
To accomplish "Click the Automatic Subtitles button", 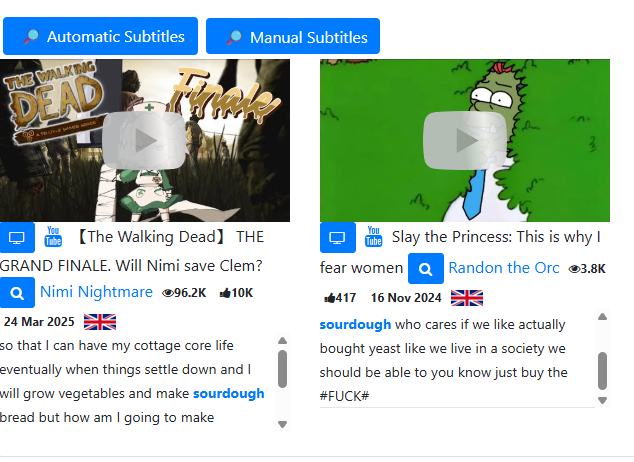I will point(100,36).
